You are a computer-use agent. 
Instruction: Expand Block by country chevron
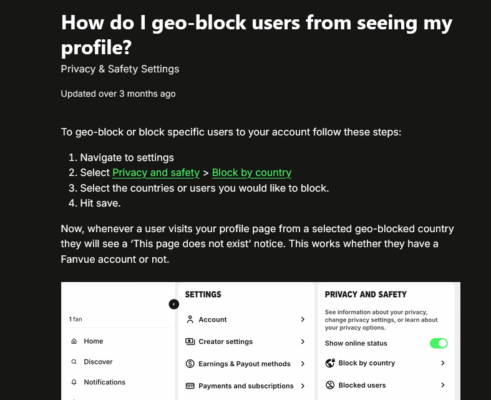[443, 363]
